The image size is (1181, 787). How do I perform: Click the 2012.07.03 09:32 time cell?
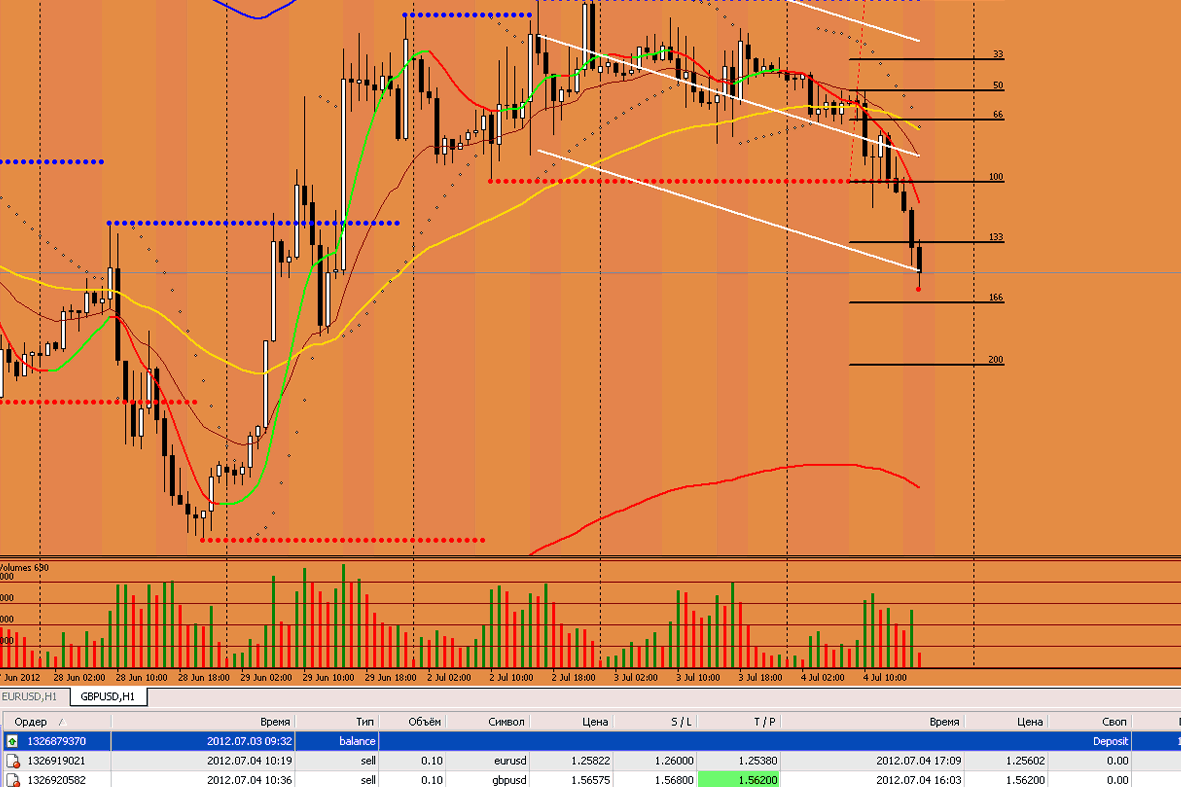[x=249, y=741]
